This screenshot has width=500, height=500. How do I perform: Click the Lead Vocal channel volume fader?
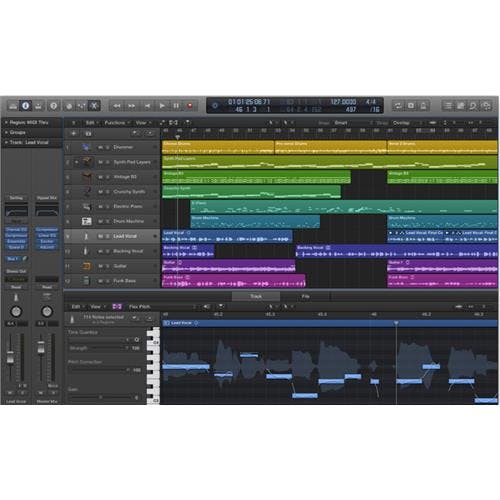click(x=10, y=356)
